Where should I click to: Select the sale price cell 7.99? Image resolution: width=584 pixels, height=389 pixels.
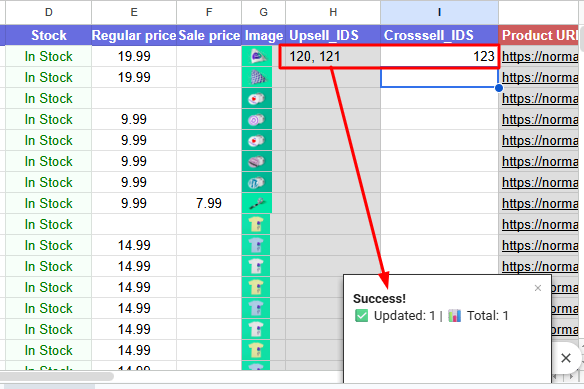(x=209, y=203)
